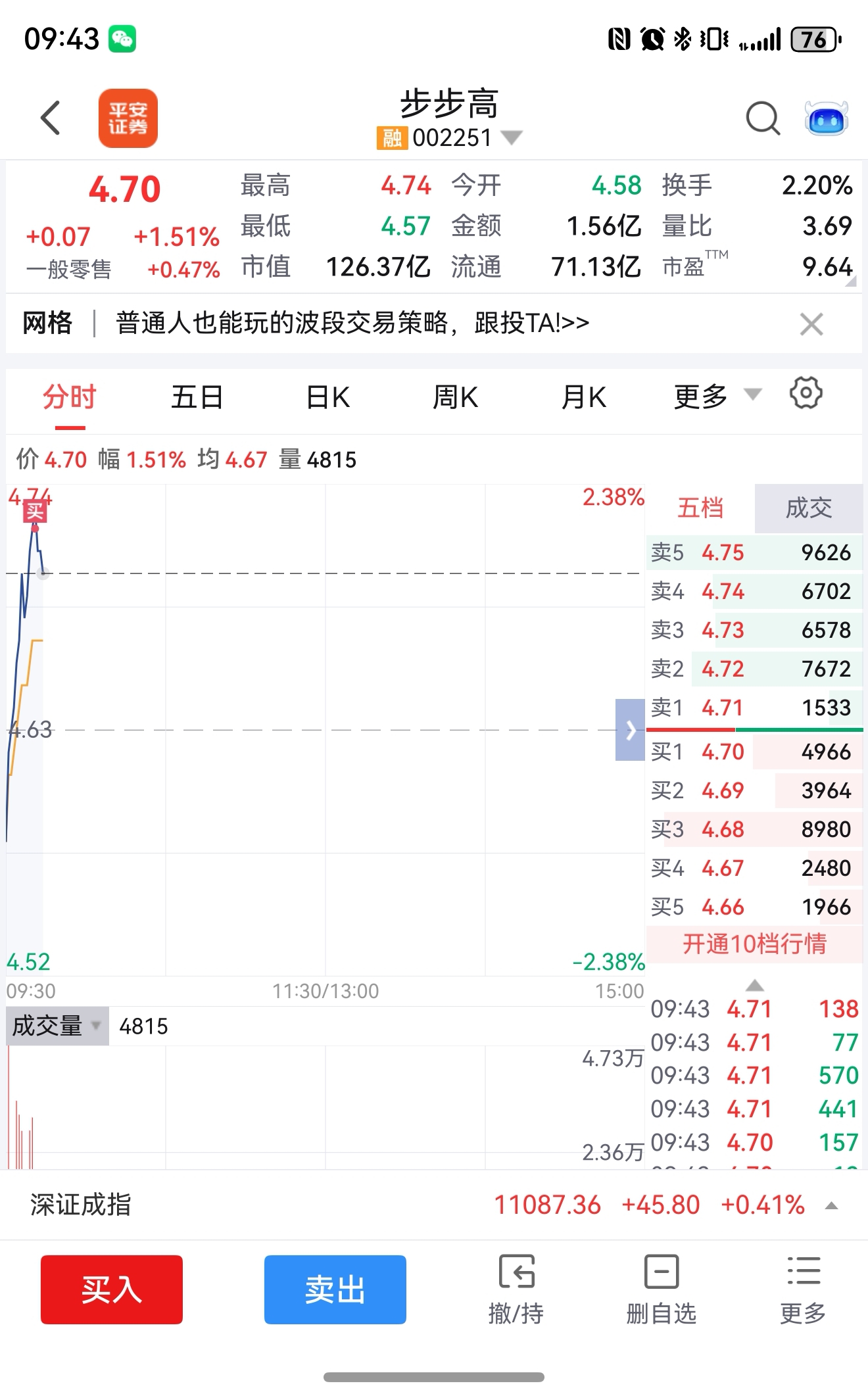868x1394 pixels.
Task: Select the 成交 trades tab
Action: coord(809,508)
